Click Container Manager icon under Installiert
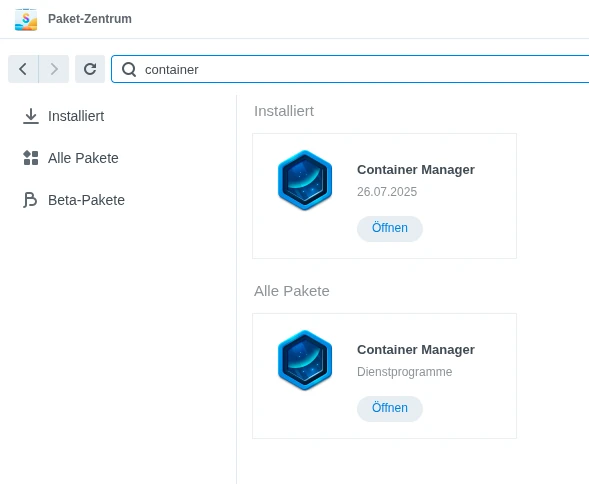This screenshot has width=589, height=484. (x=305, y=180)
